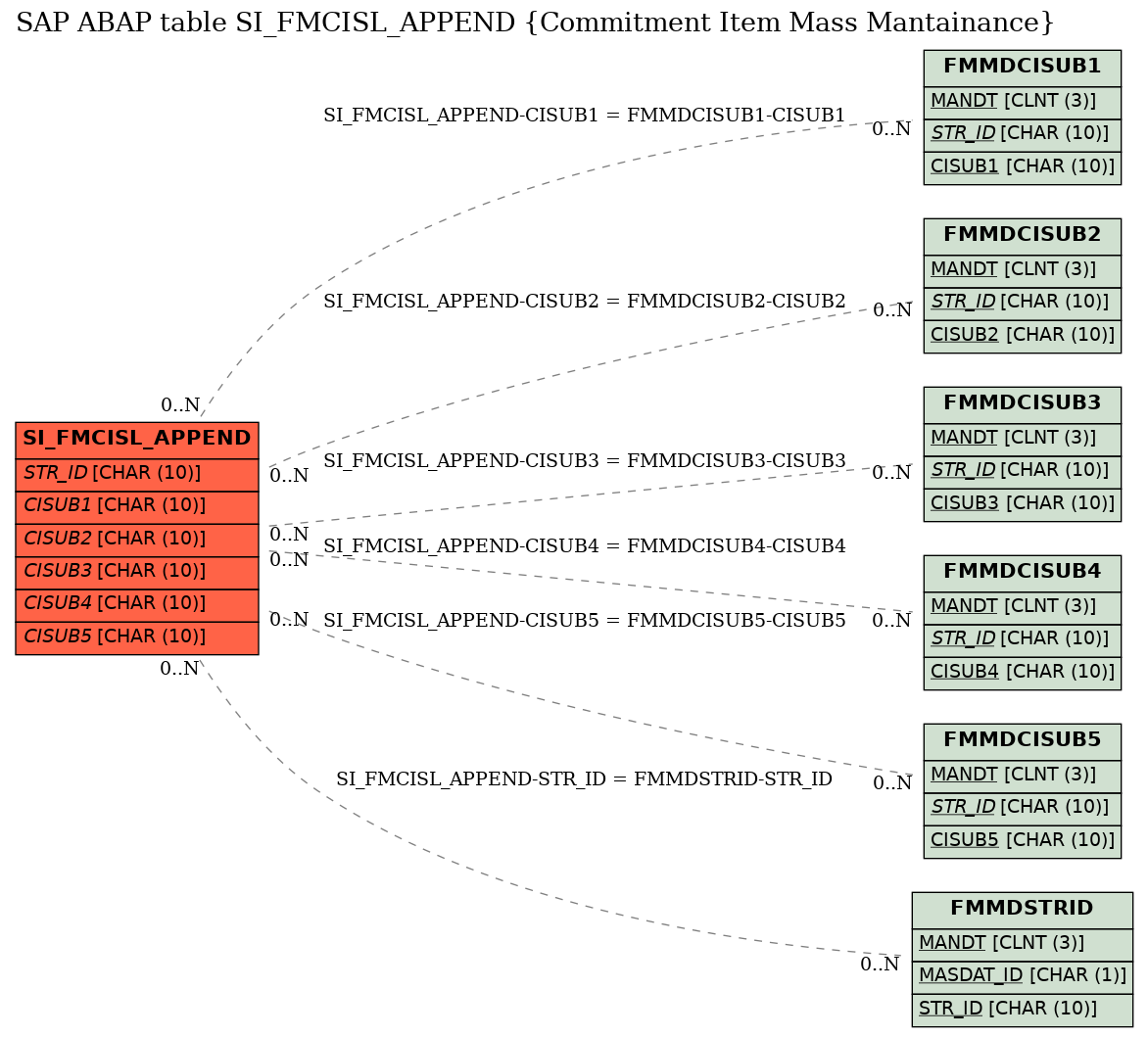This screenshot has width=1148, height=1037.
Task: Select CISUB5 field in SI_FMCISL_APPEND table
Action: (x=137, y=638)
